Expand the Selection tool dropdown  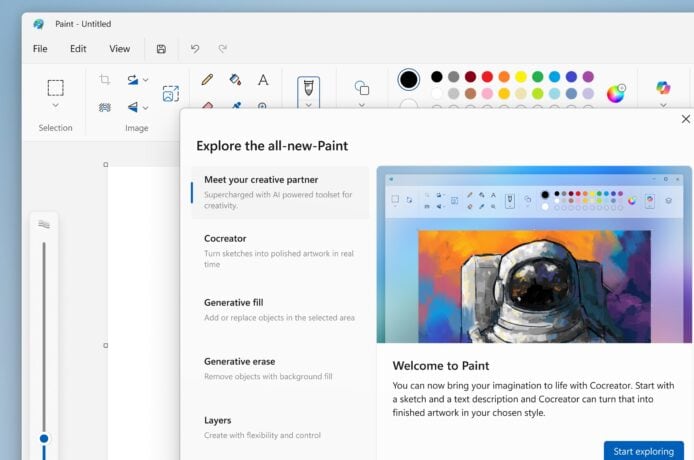[x=55, y=105]
